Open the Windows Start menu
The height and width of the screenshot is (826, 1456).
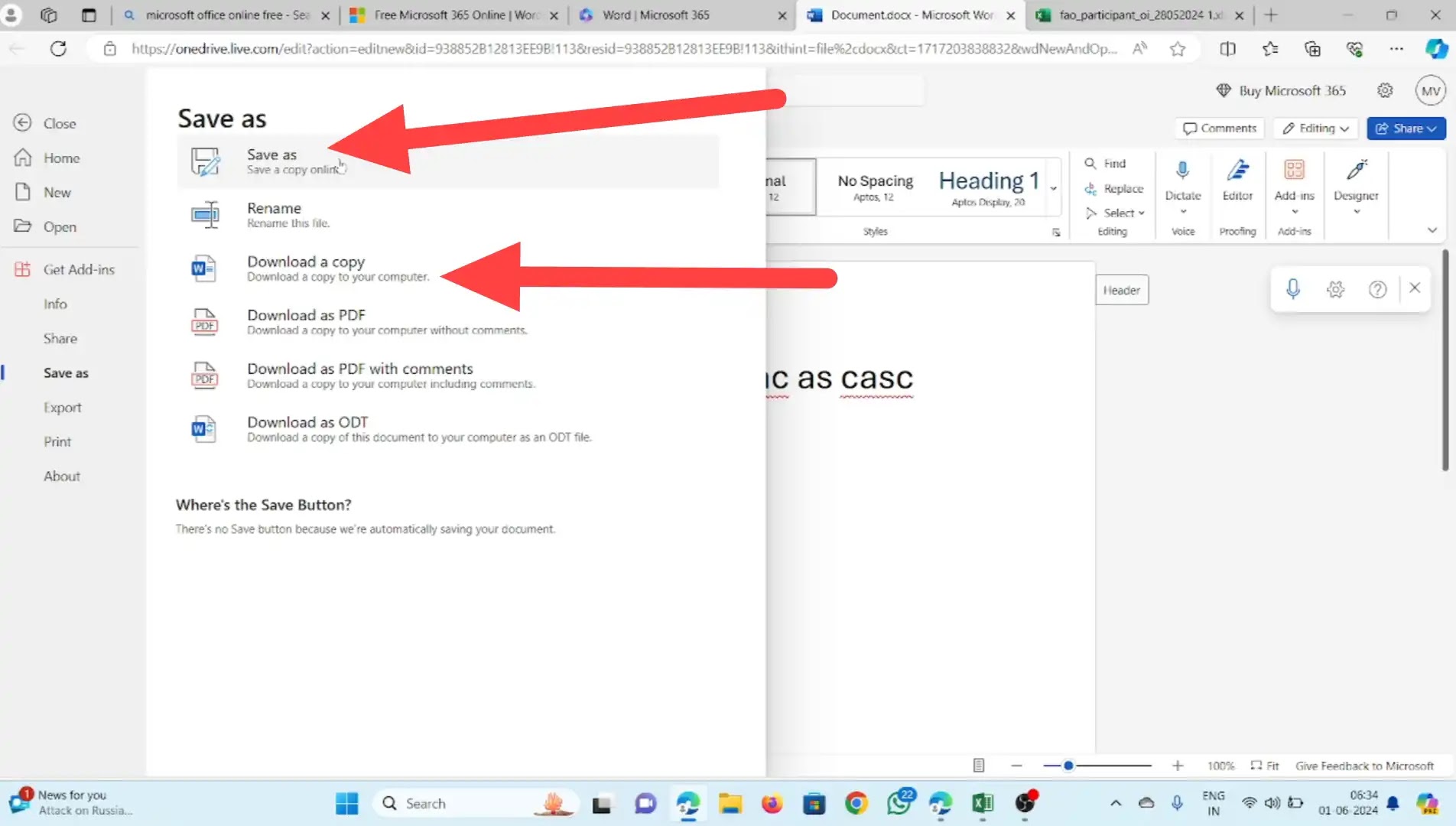pyautogui.click(x=346, y=803)
